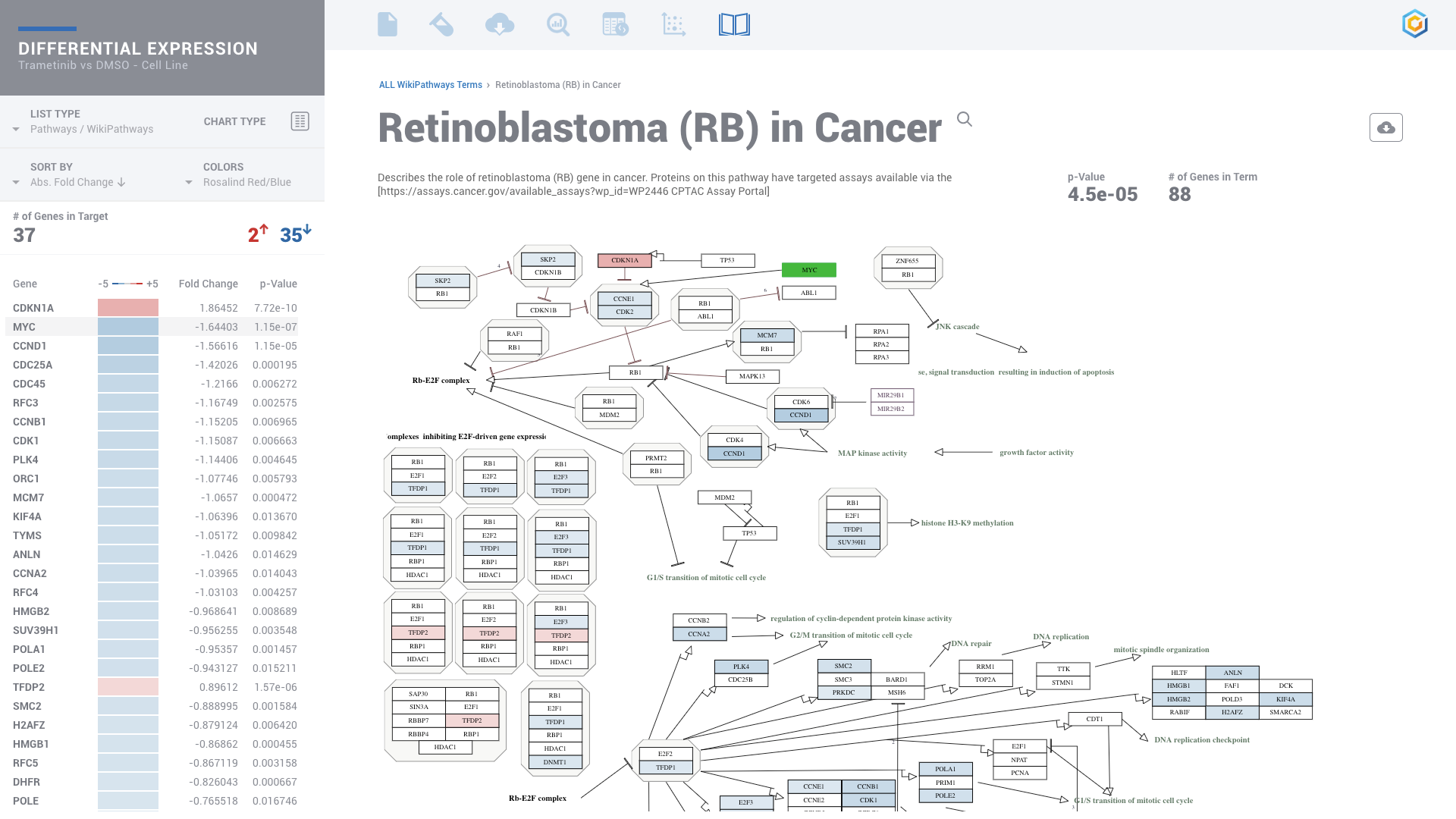Image resolution: width=1456 pixels, height=819 pixels.
Task: Click the genes in term count 88
Action: click(1179, 194)
